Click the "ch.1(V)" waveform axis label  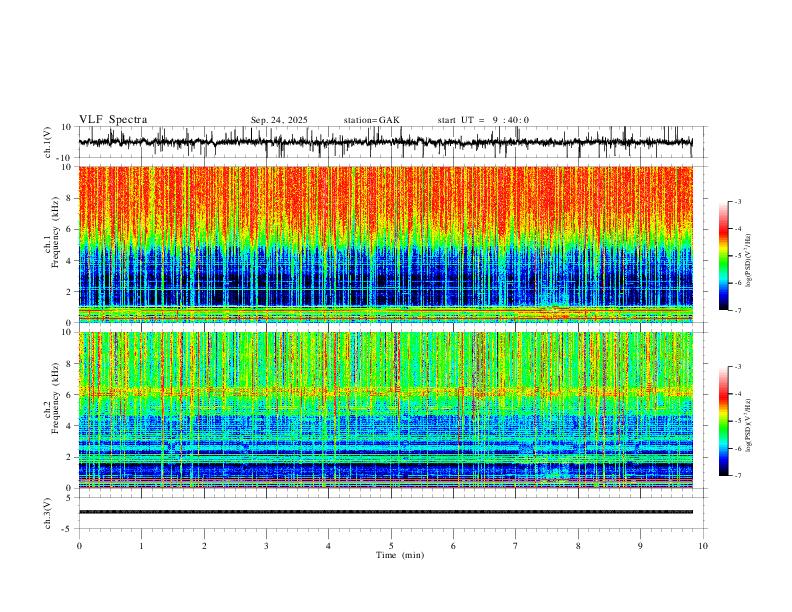(x=48, y=142)
